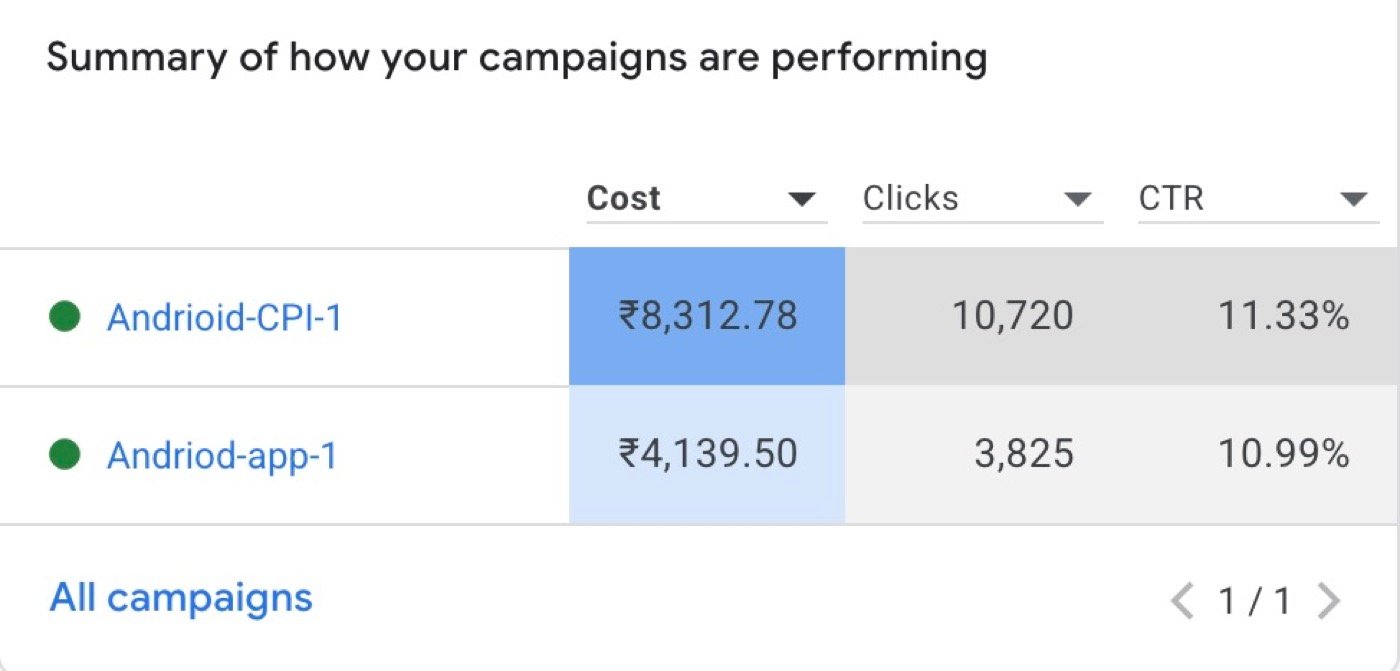1400x671 pixels.
Task: Go to All campaigns
Action: 181,598
